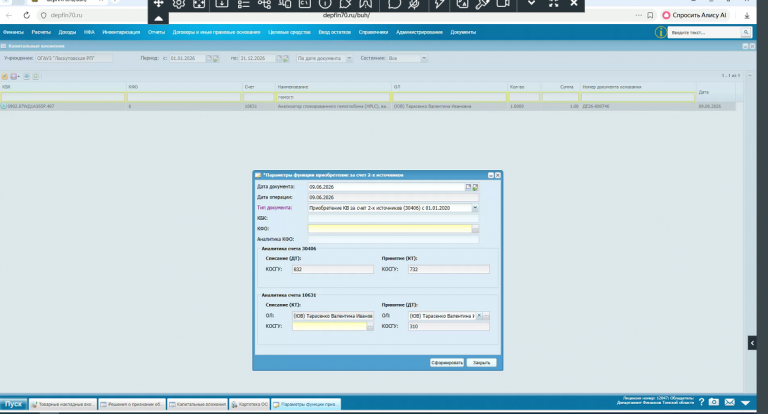Screen dimensions: 768x414
Task: Open НФА menu
Action: pos(89,32)
